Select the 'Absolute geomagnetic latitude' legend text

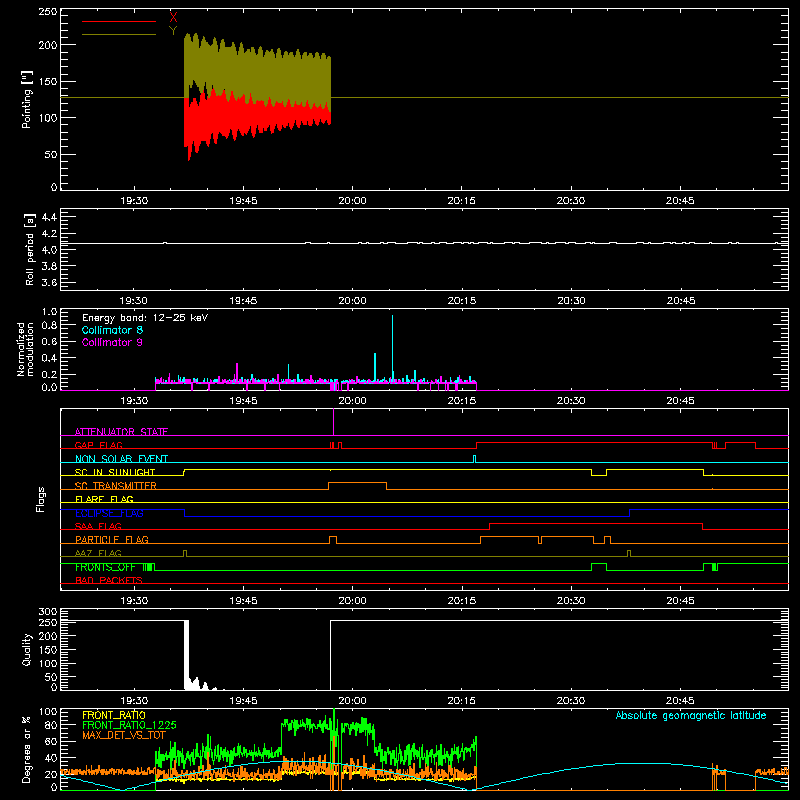point(691,715)
